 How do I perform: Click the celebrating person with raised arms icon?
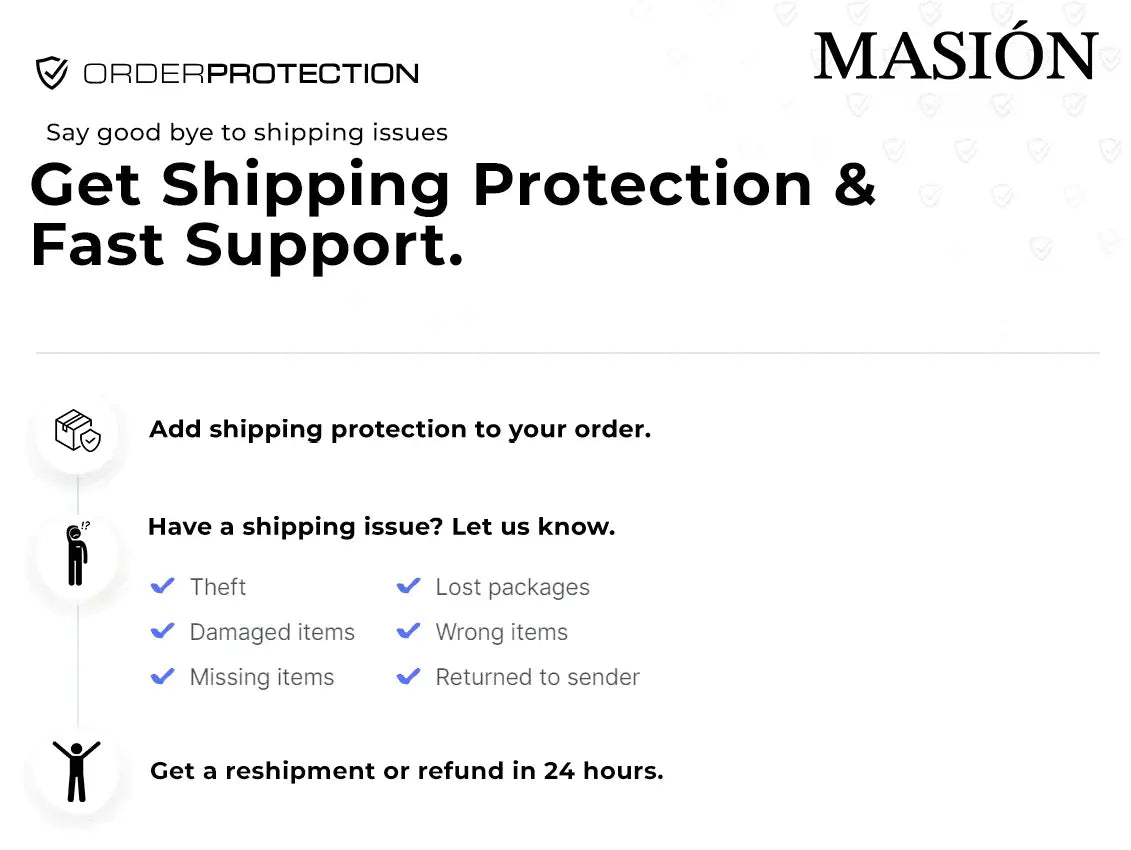[77, 770]
